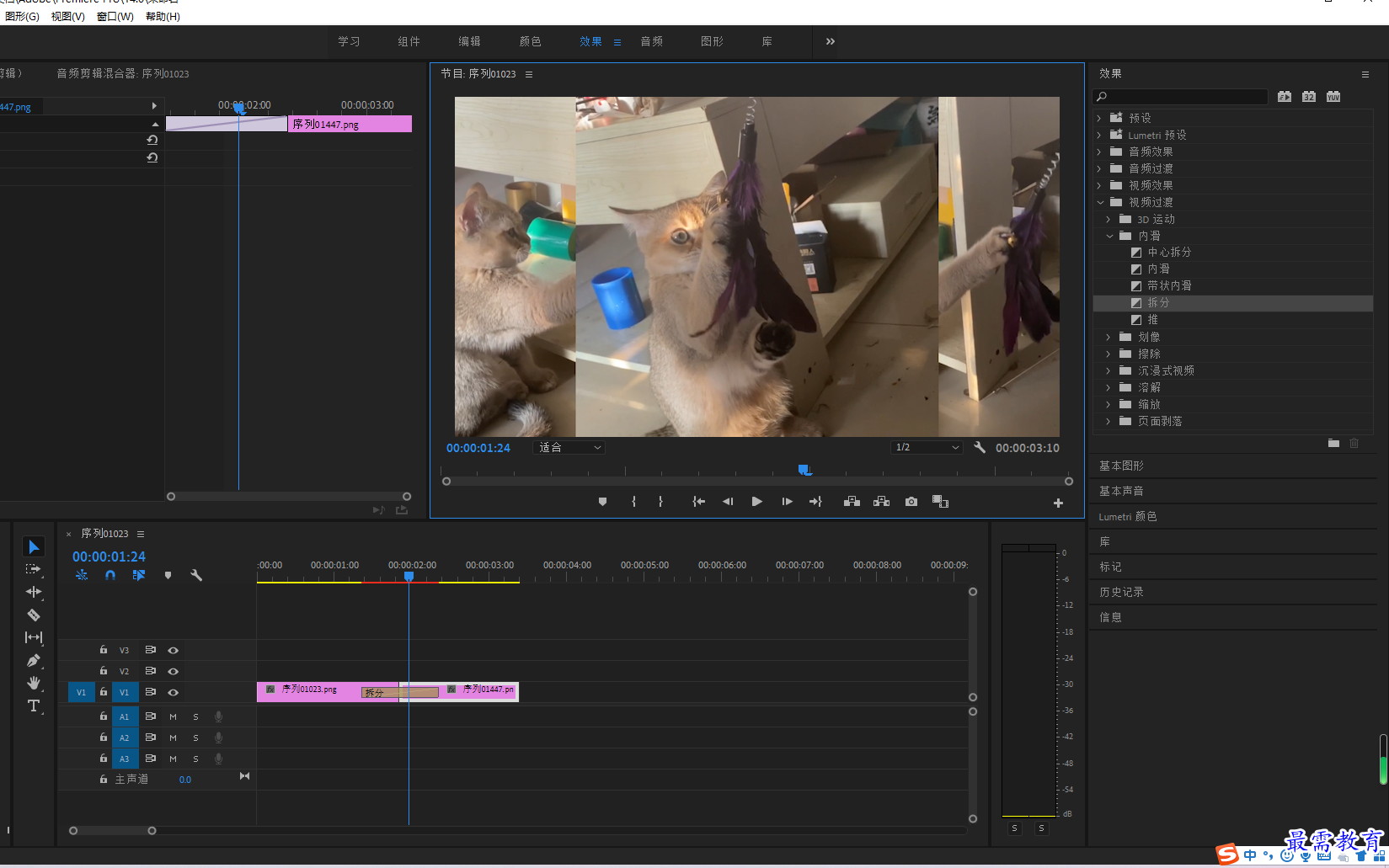1389x868 pixels.
Task: Open the 基本图形 panel
Action: 1121,466
